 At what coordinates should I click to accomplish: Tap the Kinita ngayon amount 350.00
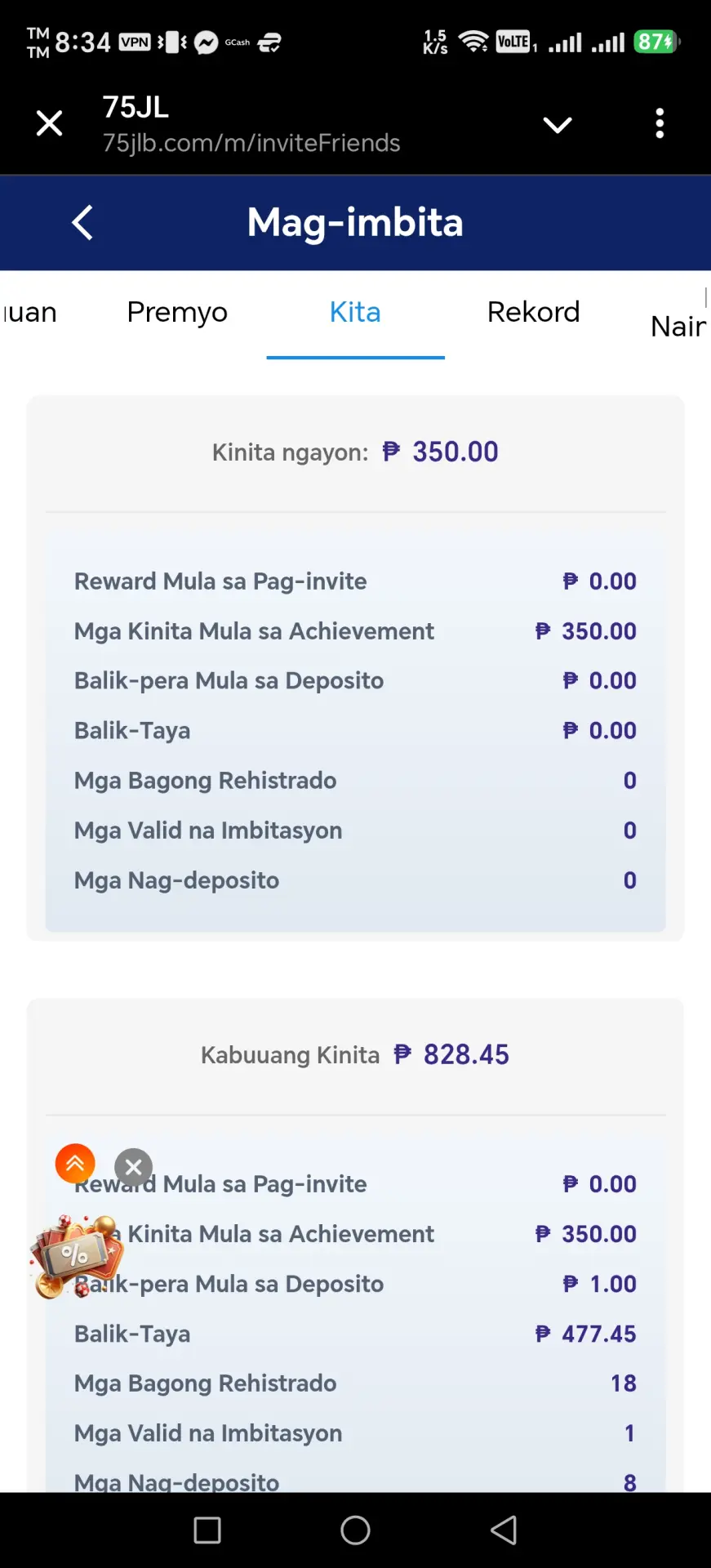(441, 452)
